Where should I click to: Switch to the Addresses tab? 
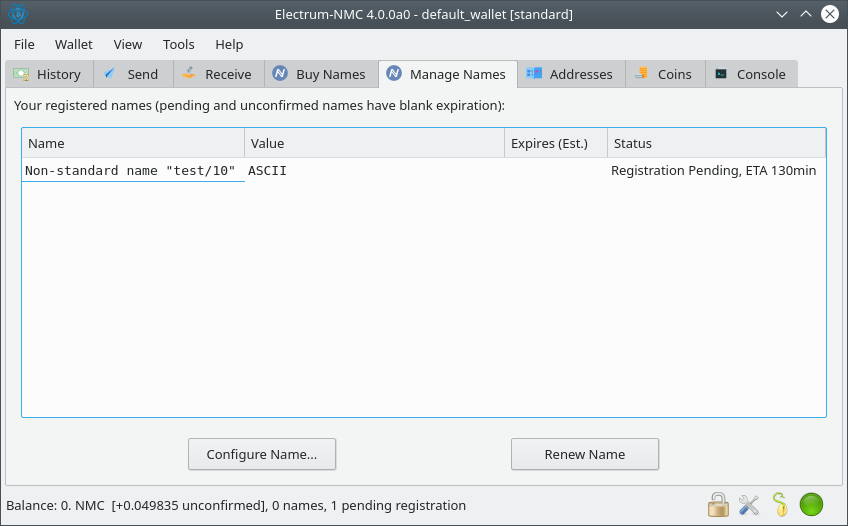pos(571,74)
